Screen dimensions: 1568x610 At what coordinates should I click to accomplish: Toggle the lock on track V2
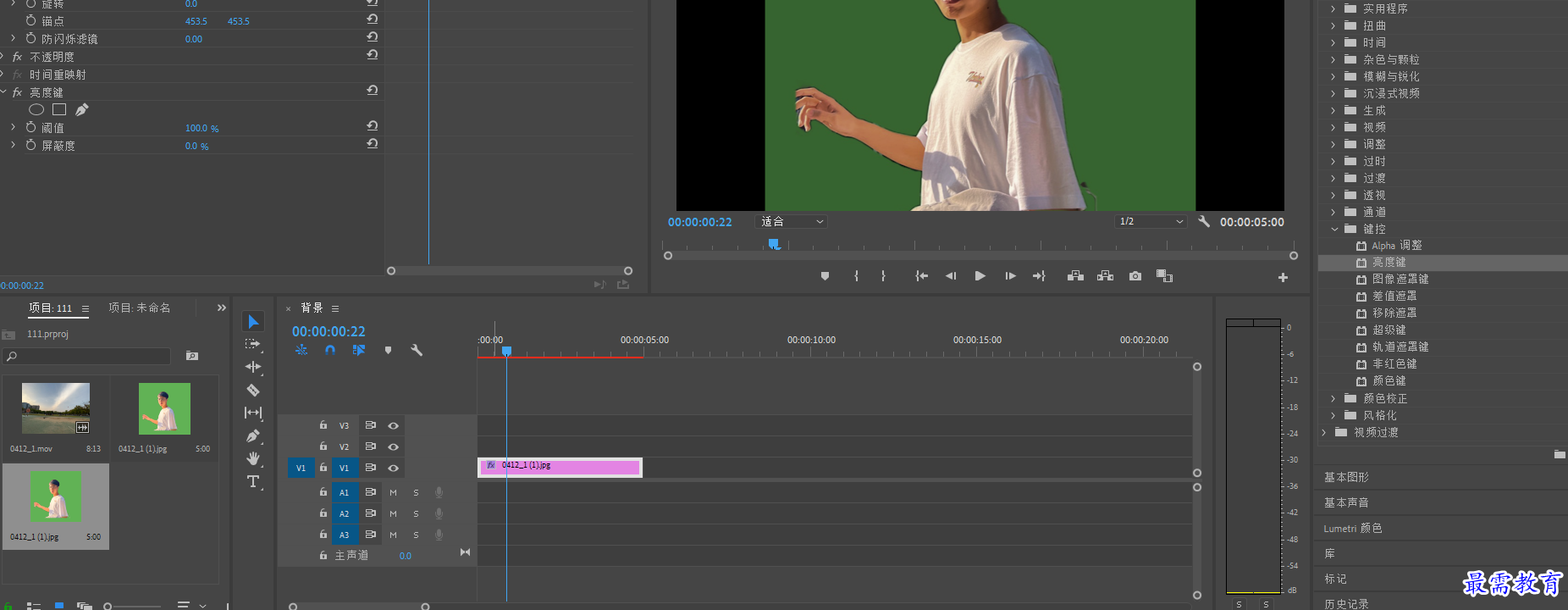click(x=323, y=446)
